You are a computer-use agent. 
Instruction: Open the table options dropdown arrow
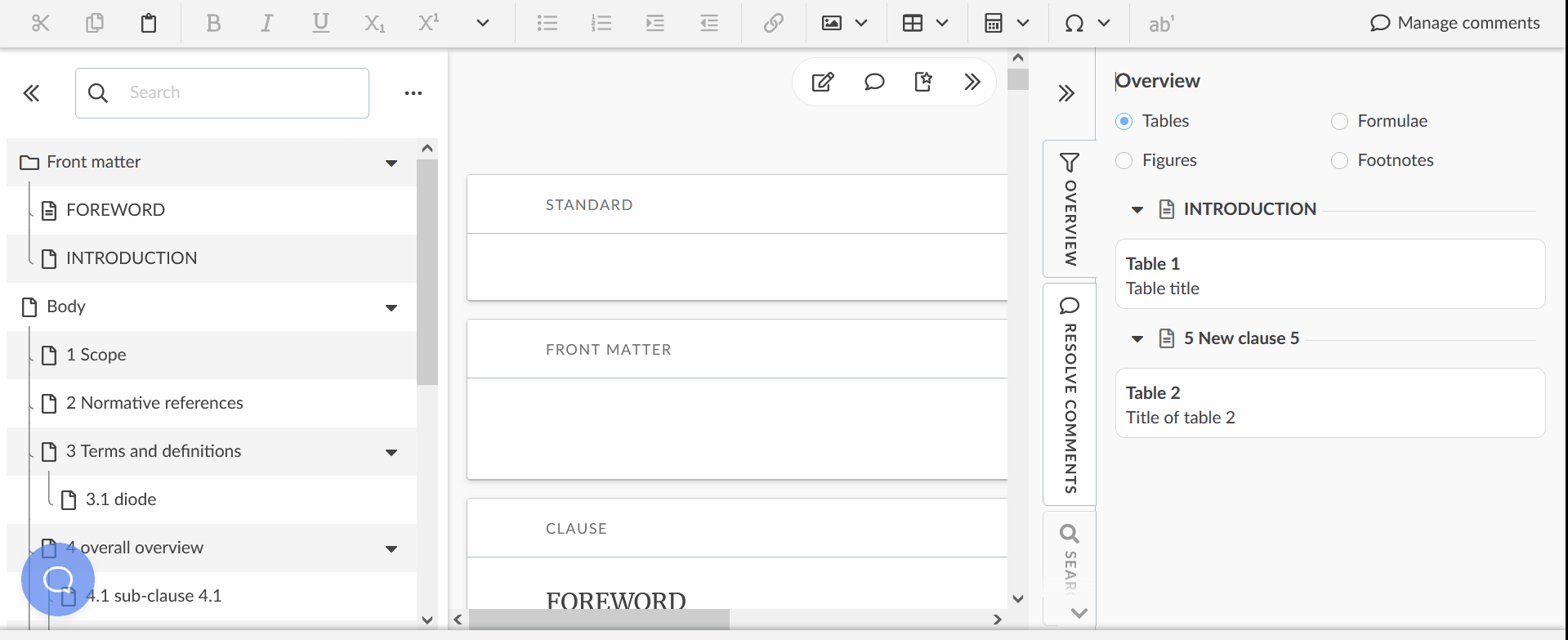(x=942, y=23)
